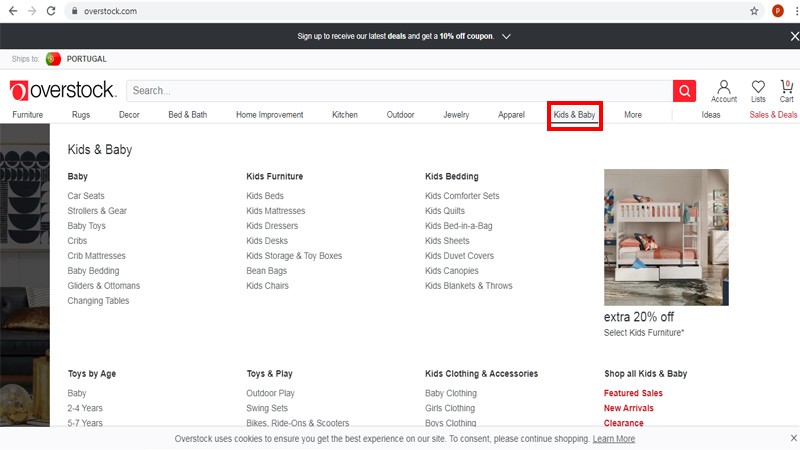This screenshot has width=800, height=450.
Task: Open the Sales & Deals menu
Action: (773, 115)
